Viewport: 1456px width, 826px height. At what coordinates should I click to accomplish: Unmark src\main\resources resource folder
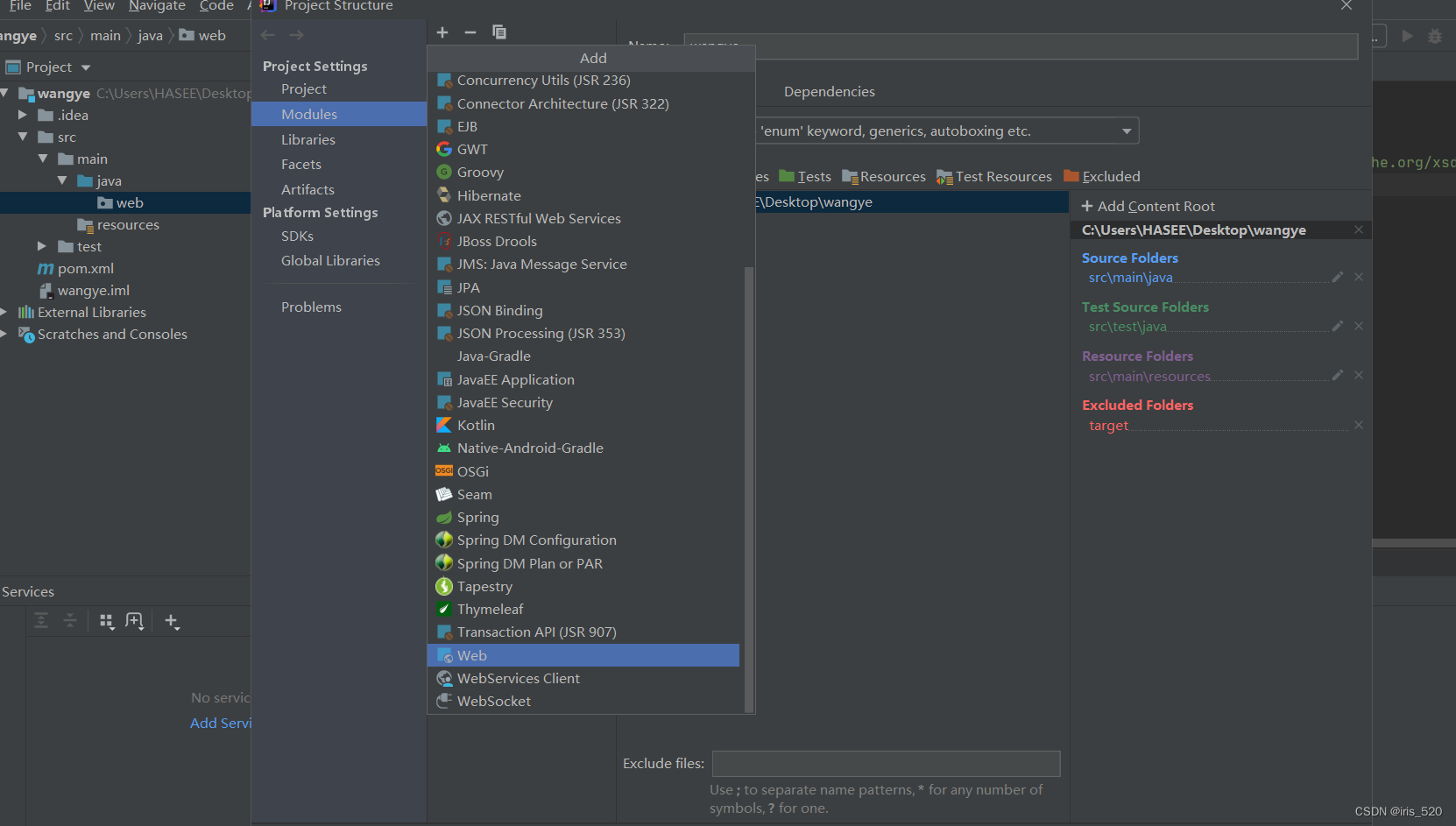1359,375
